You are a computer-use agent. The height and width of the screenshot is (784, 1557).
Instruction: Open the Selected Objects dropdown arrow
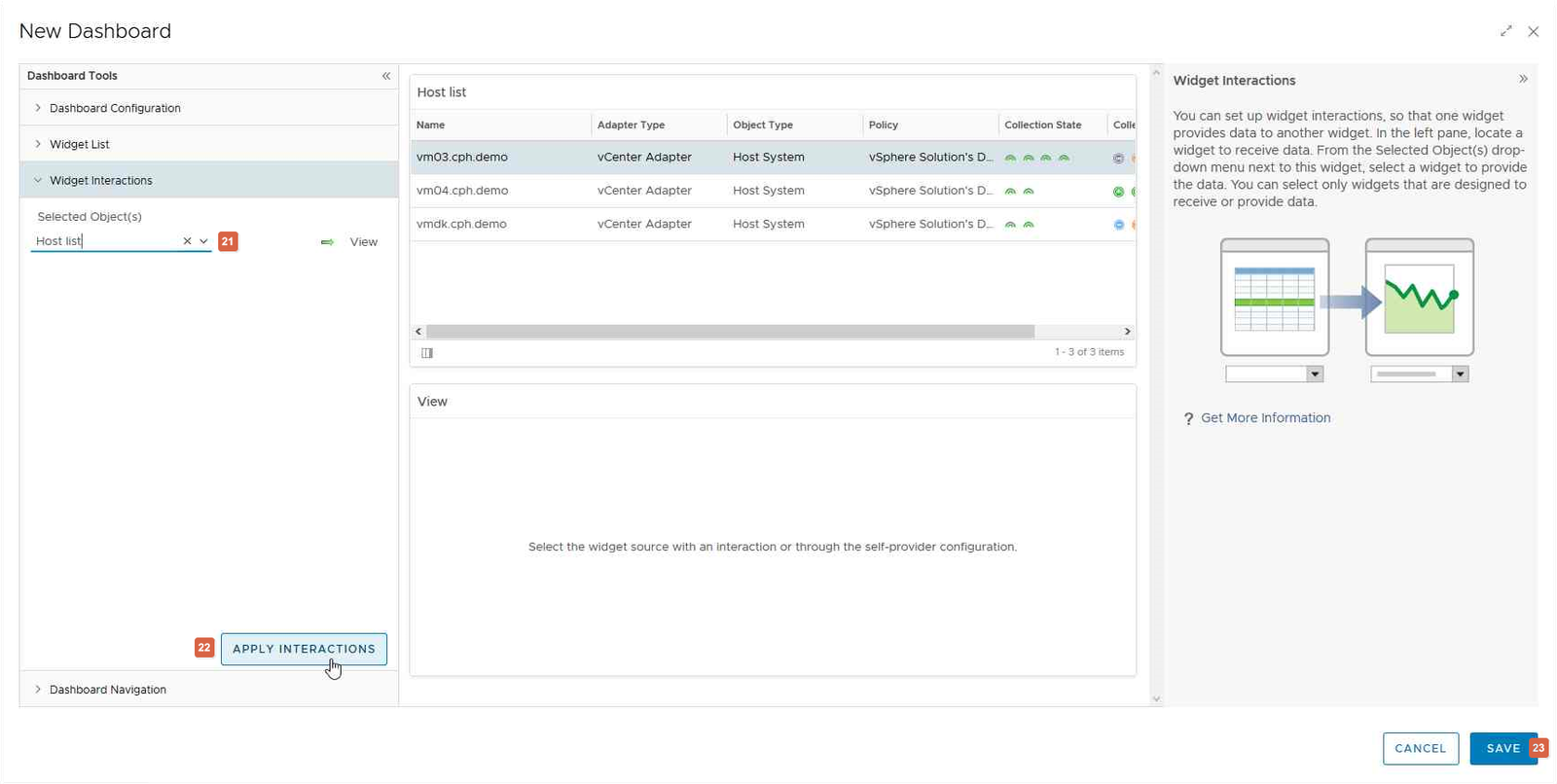[203, 241]
